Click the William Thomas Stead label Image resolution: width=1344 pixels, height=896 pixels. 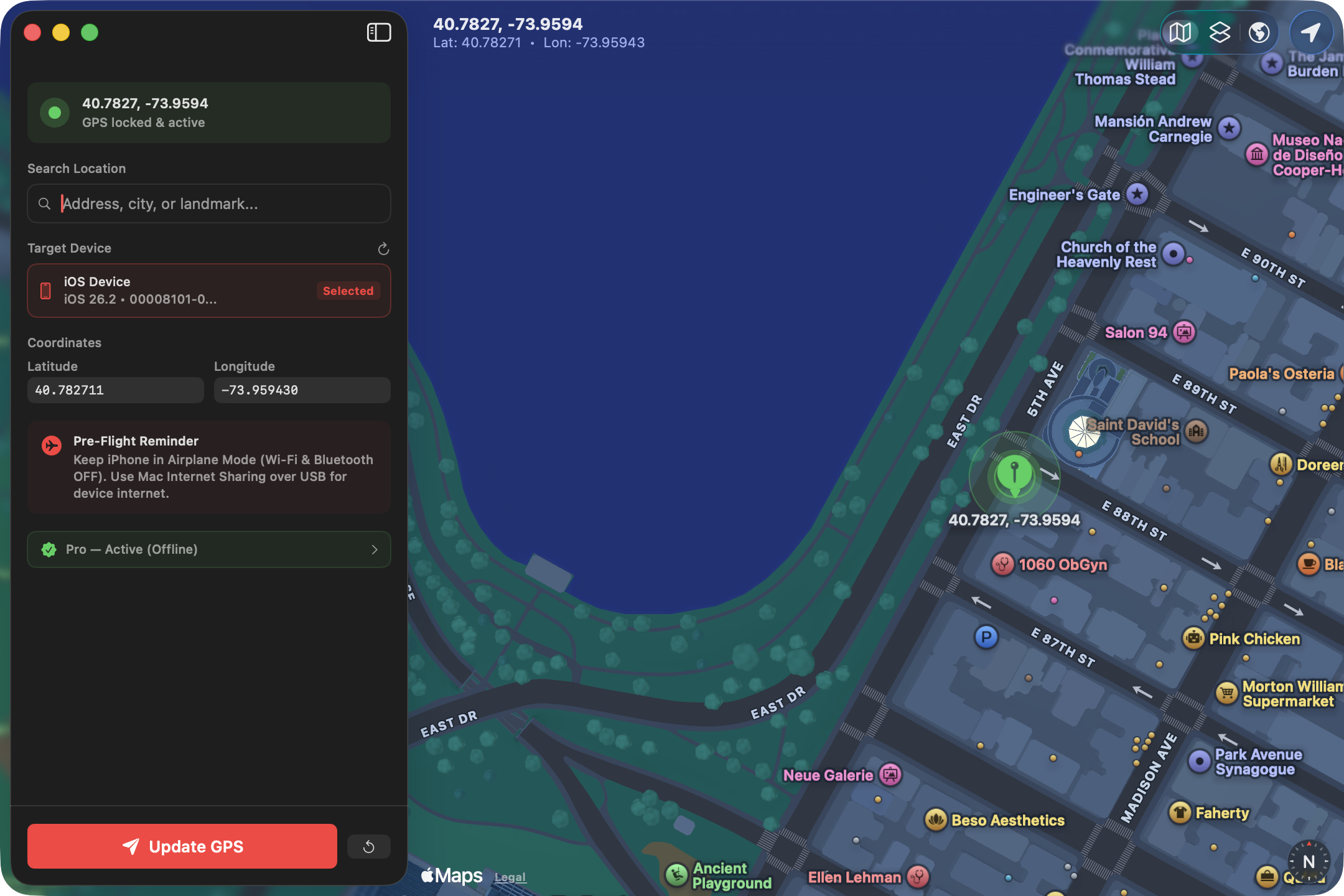point(1125,72)
